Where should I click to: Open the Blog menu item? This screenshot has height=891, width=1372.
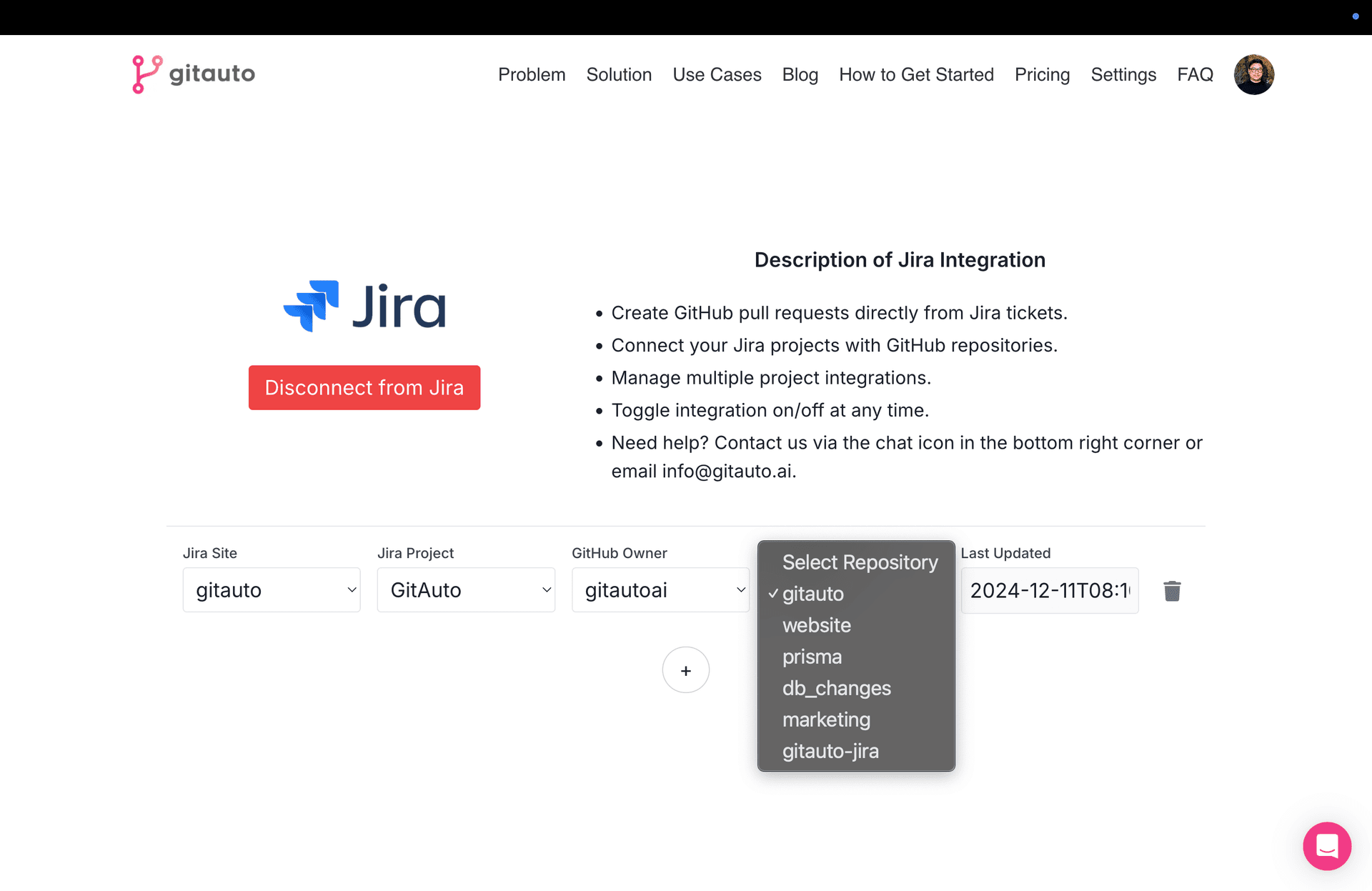coord(800,74)
